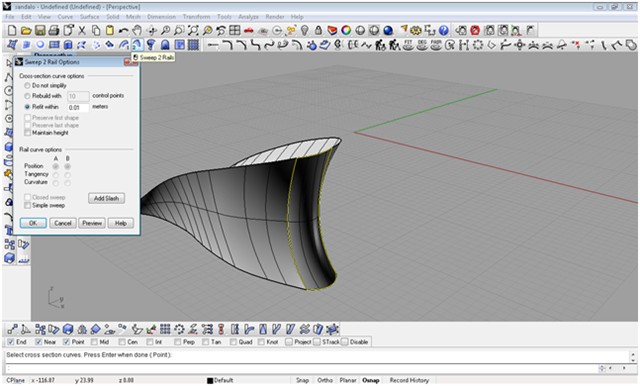The height and width of the screenshot is (386, 640).
Task: Click the Preview button
Action: click(x=92, y=223)
